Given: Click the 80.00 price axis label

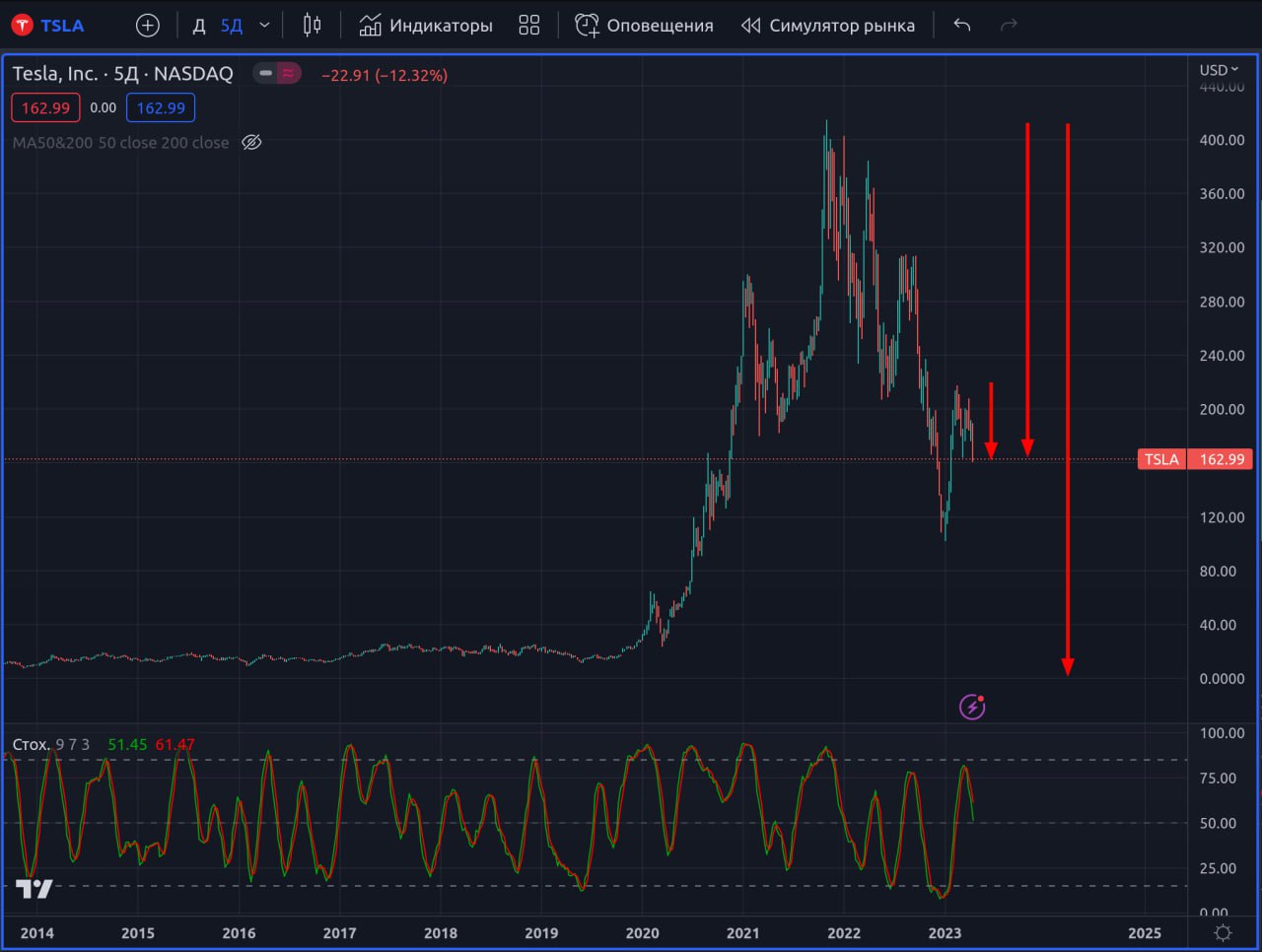Looking at the screenshot, I should 1219,571.
